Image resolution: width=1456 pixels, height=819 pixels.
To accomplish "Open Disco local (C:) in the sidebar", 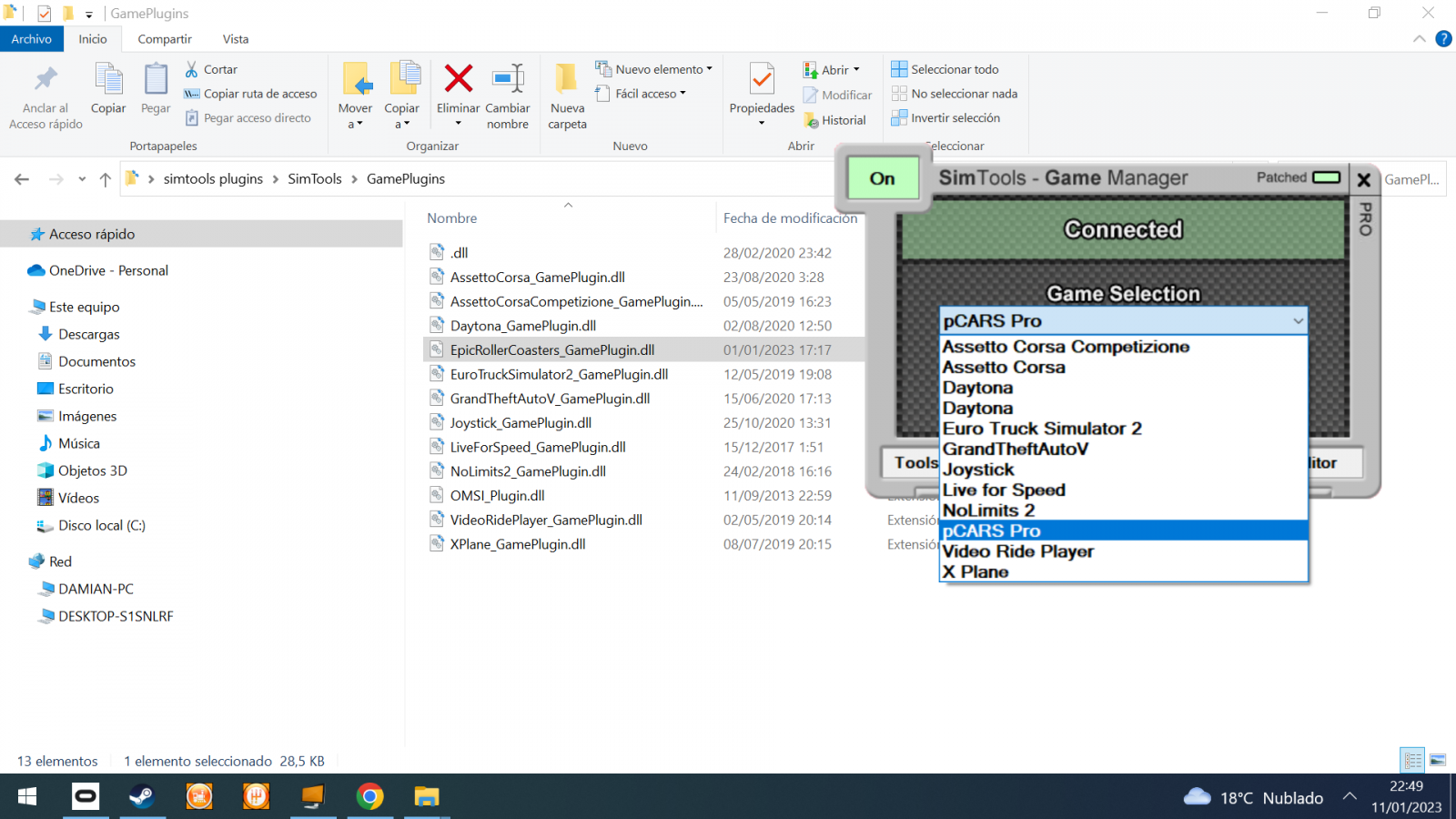I will (102, 525).
